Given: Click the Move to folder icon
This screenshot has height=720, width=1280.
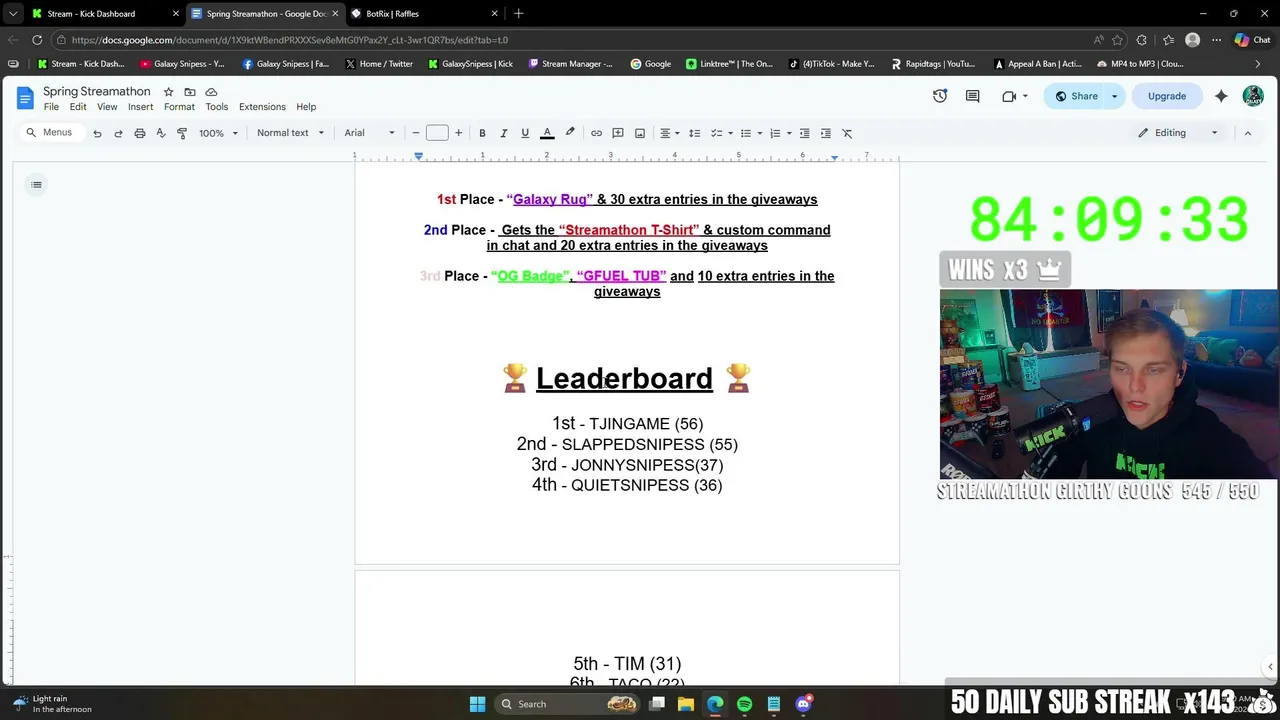Looking at the screenshot, I should pos(190,92).
